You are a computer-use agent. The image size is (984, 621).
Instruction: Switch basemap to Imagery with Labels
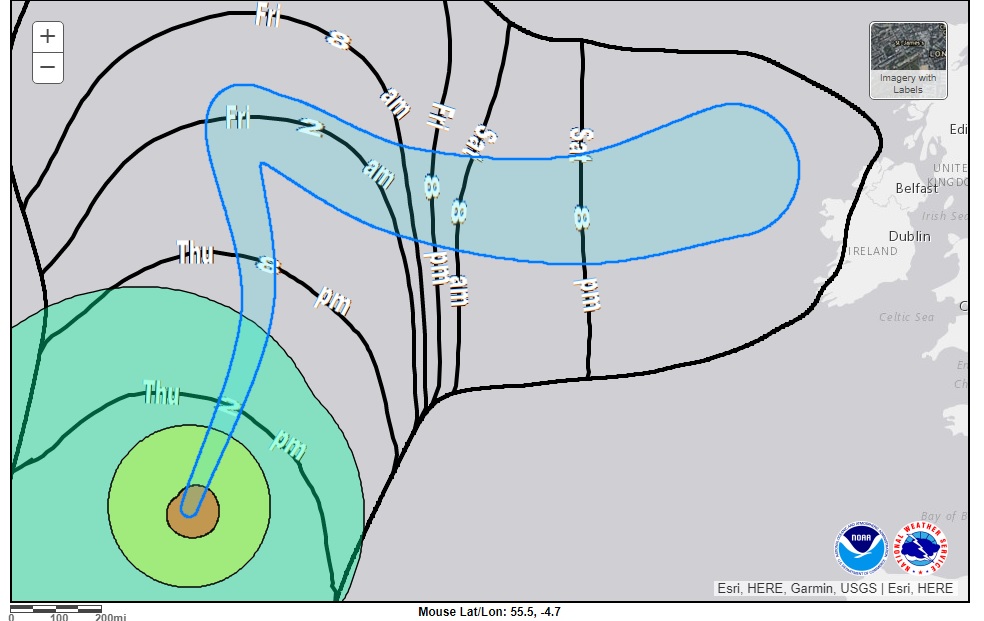click(908, 61)
